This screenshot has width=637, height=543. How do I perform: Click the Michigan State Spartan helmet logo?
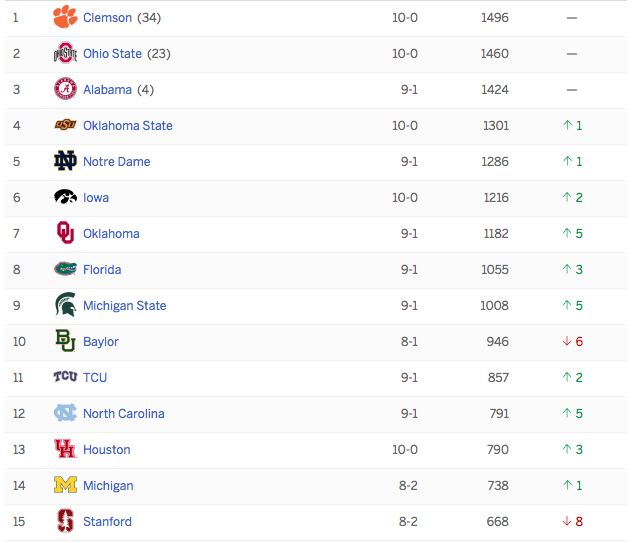pos(65,305)
